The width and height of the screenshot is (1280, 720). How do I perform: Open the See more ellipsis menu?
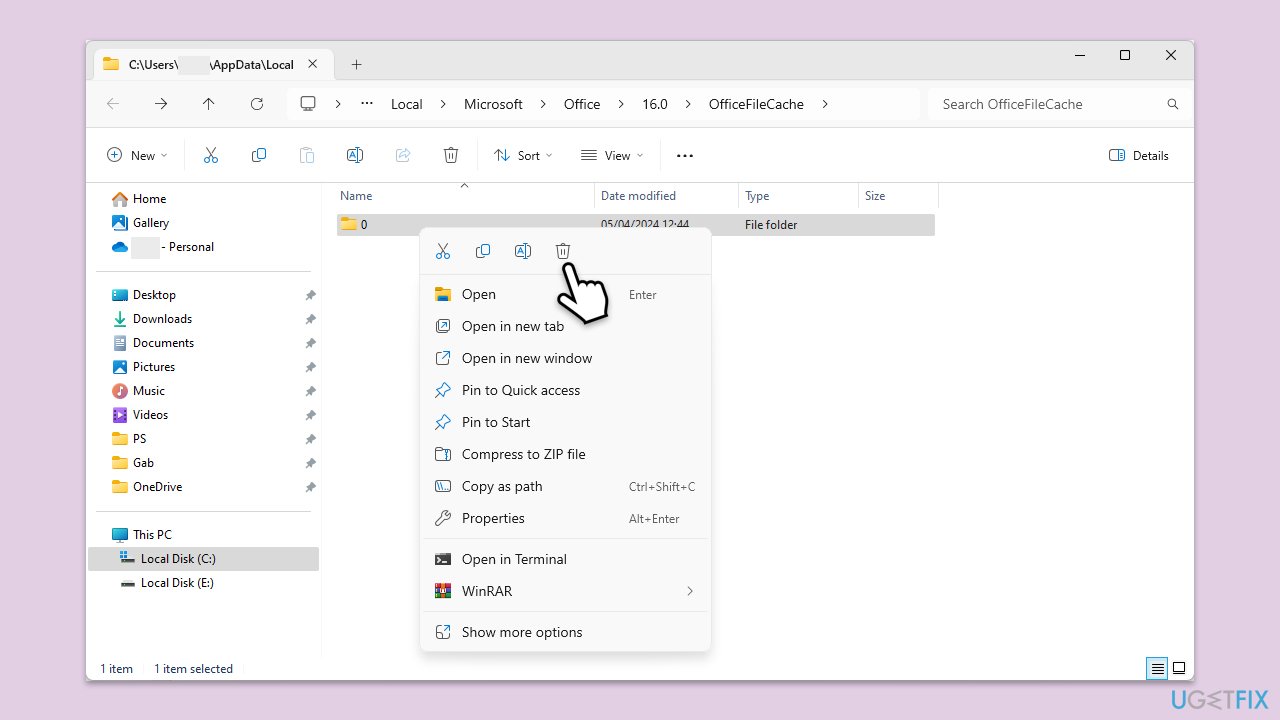pos(685,155)
